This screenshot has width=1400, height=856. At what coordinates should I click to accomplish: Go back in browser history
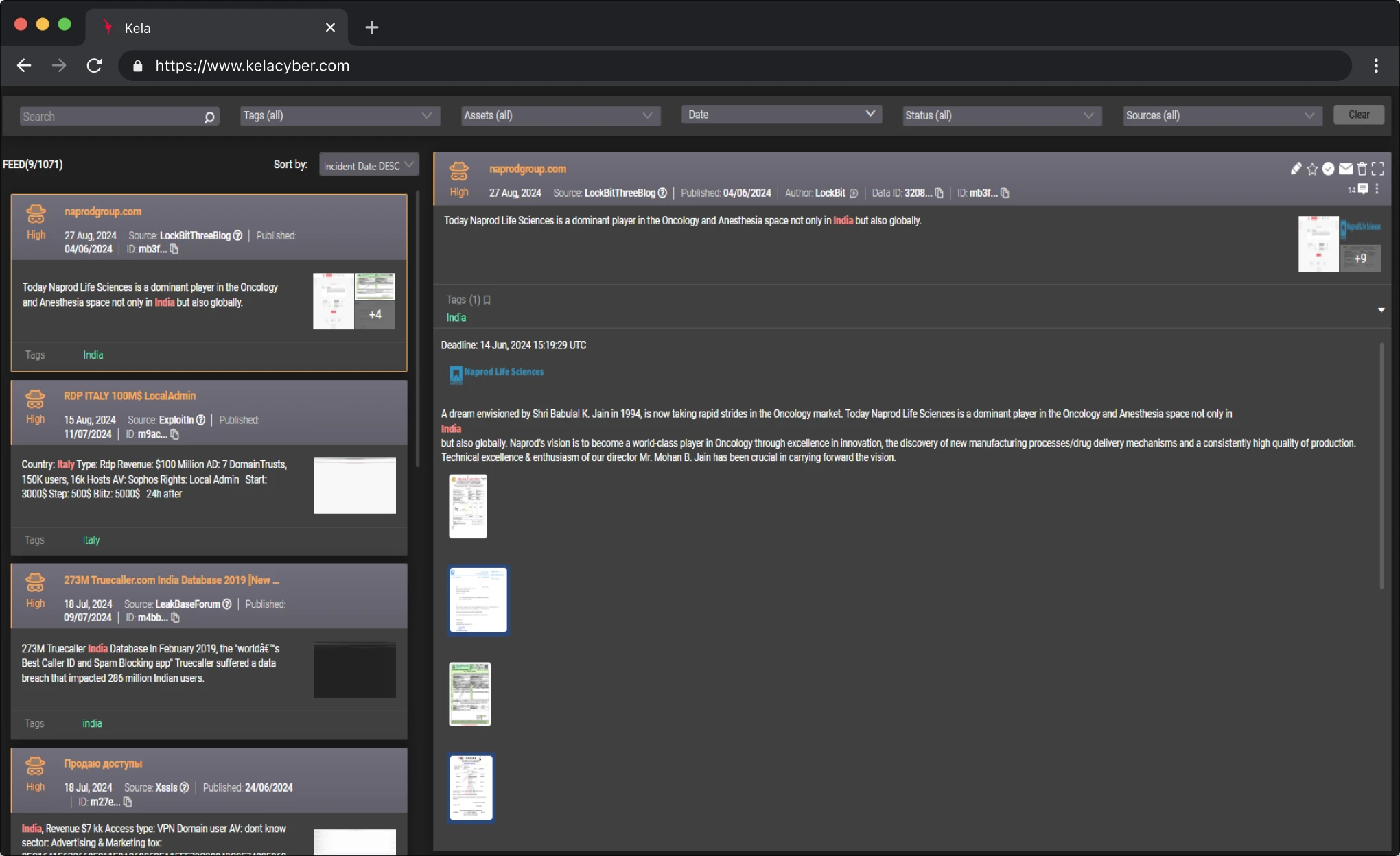24,66
